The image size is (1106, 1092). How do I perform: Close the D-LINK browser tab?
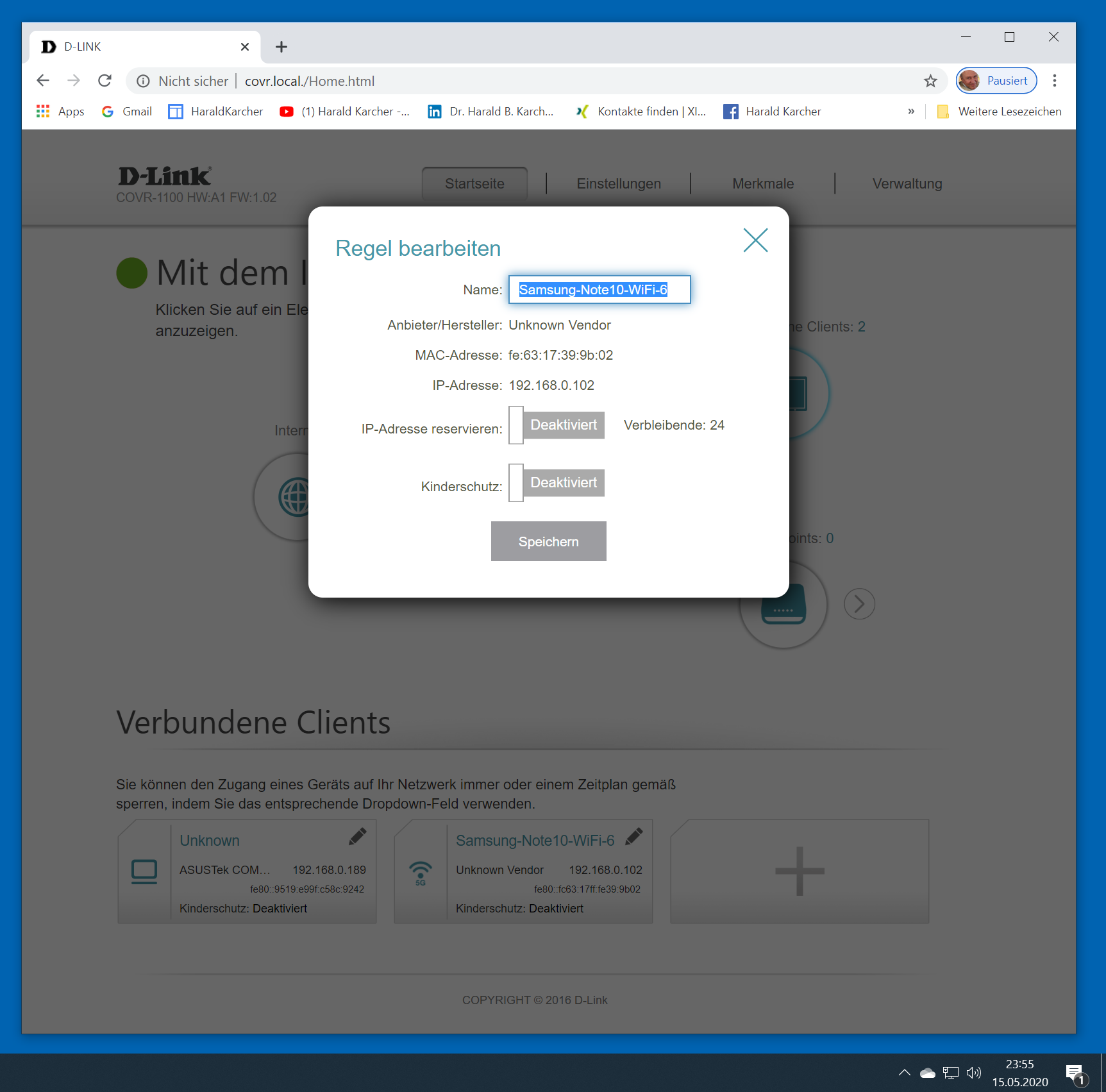(244, 47)
